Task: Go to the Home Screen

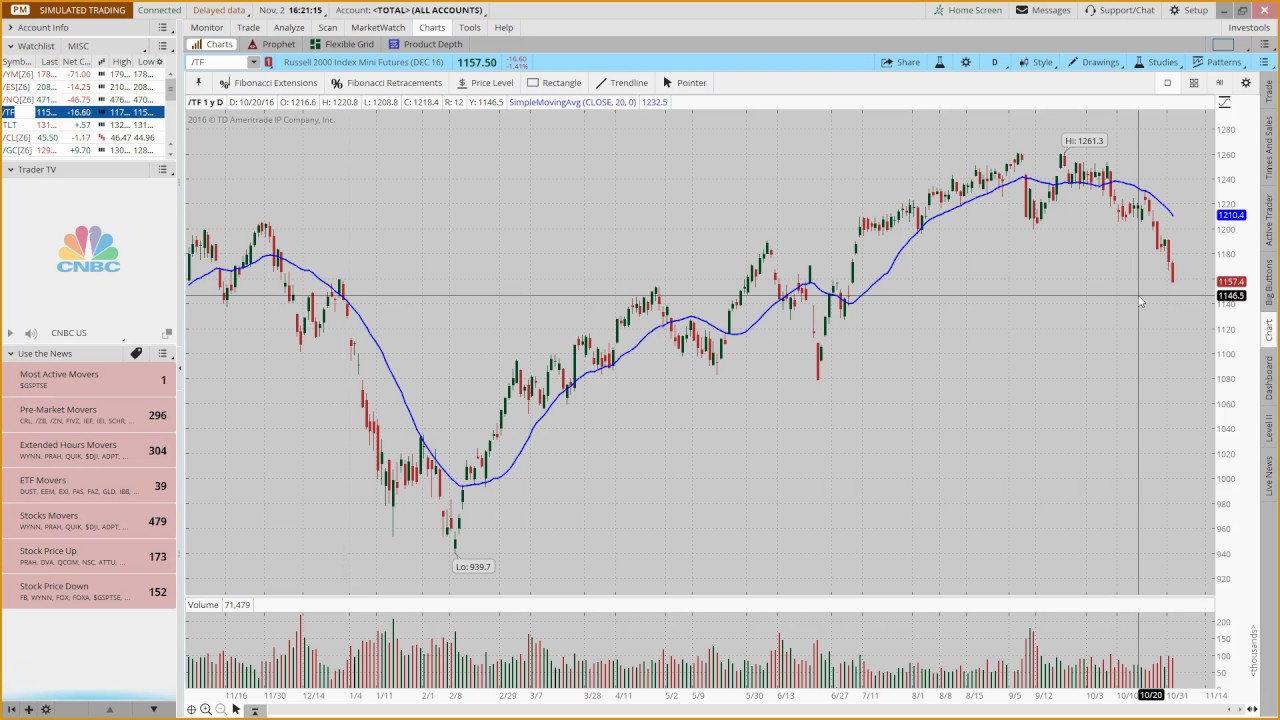Action: [967, 10]
